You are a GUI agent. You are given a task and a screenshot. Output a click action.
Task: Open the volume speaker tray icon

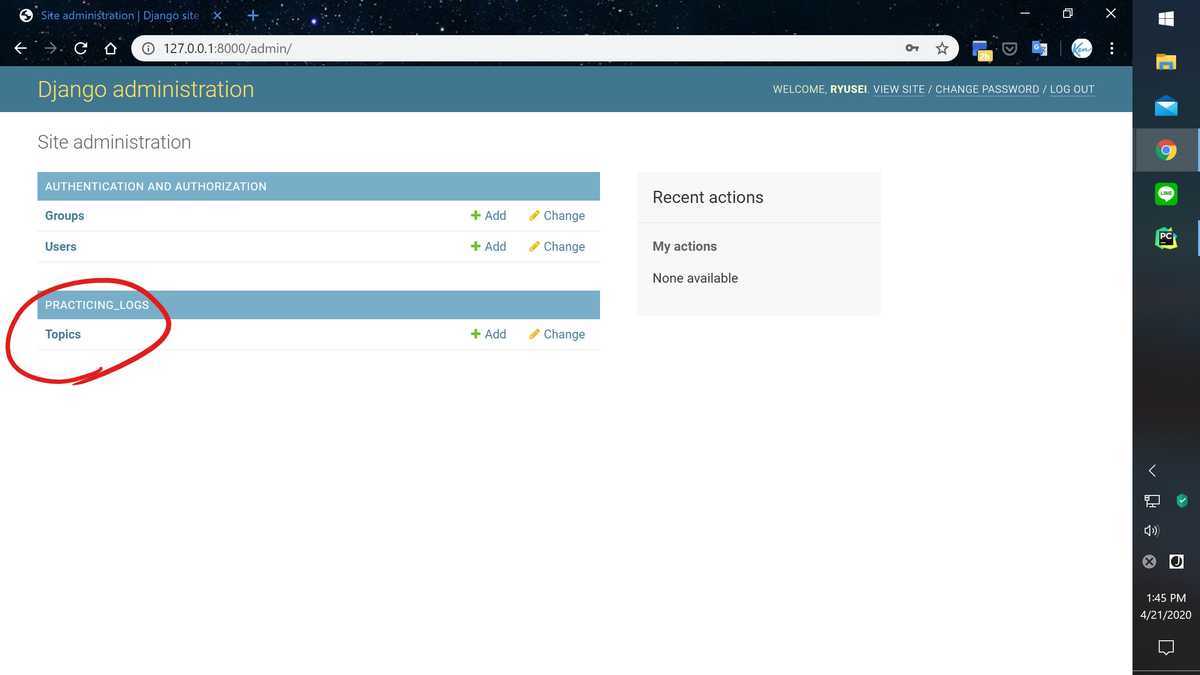click(x=1152, y=531)
